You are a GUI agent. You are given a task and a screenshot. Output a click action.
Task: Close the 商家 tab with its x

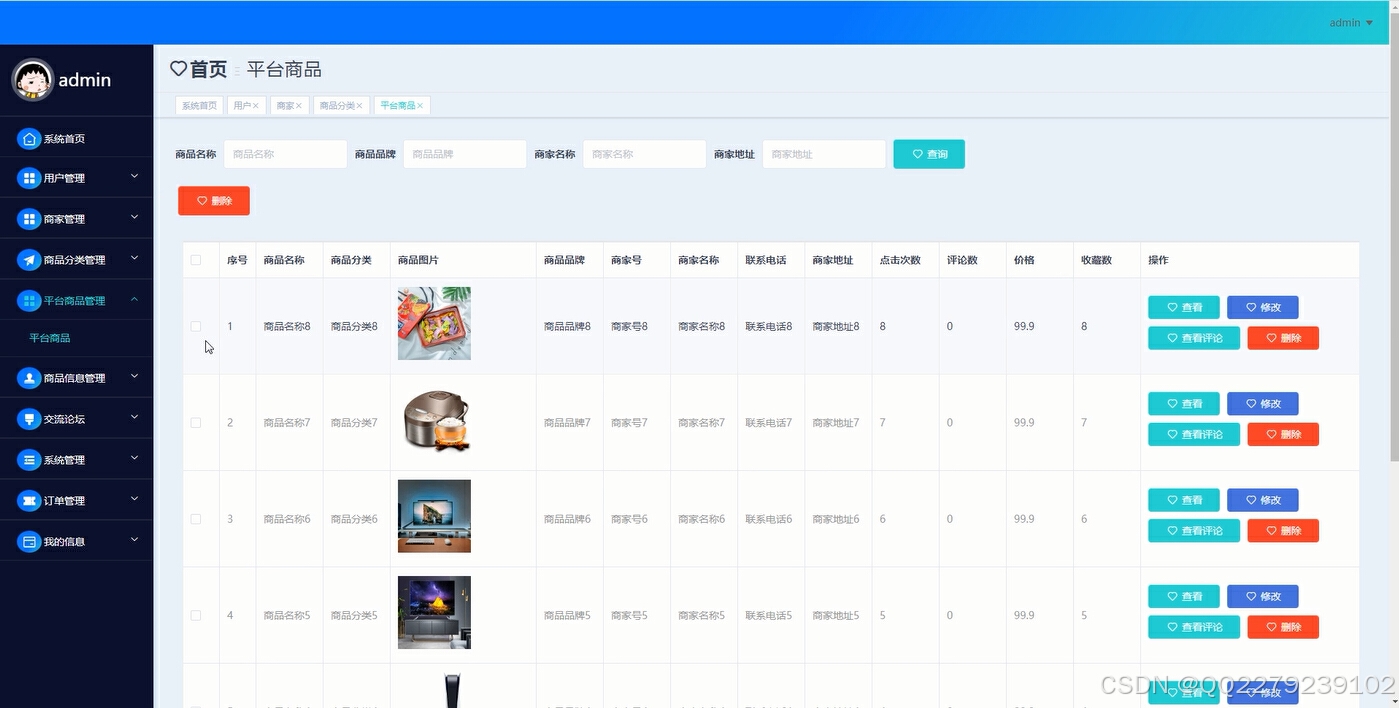point(300,105)
